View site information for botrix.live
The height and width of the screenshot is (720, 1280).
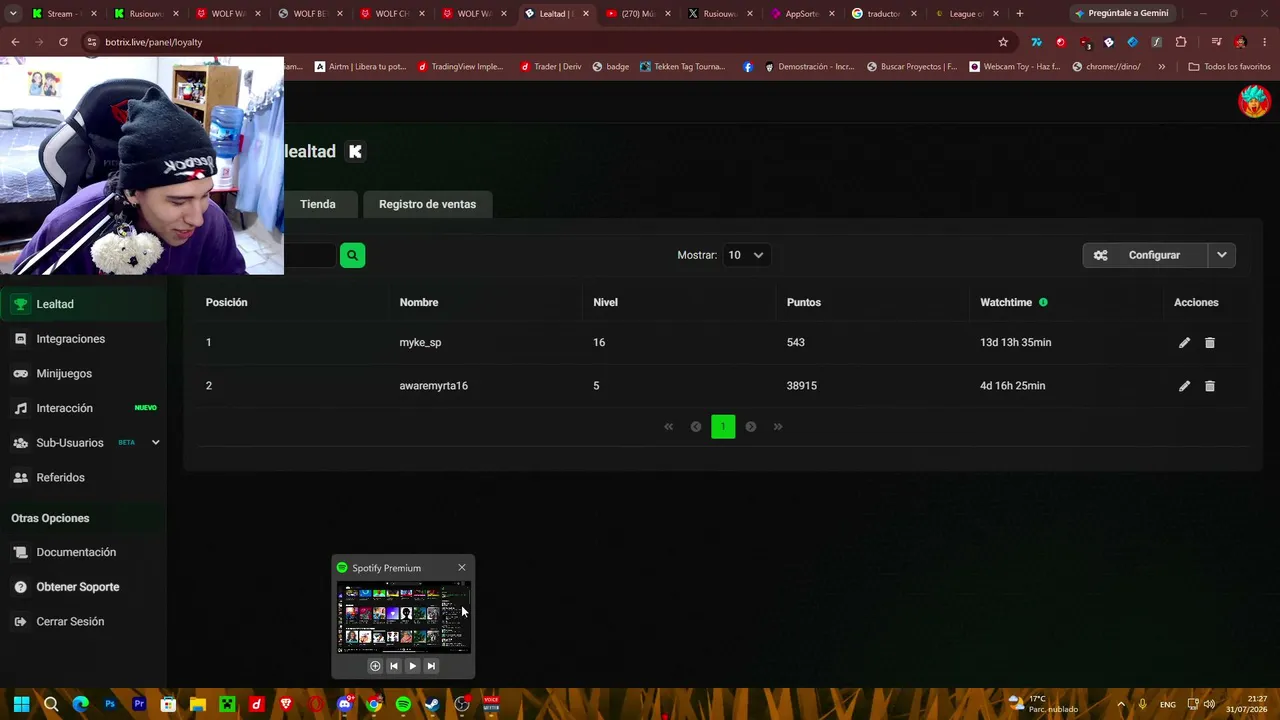tap(92, 42)
